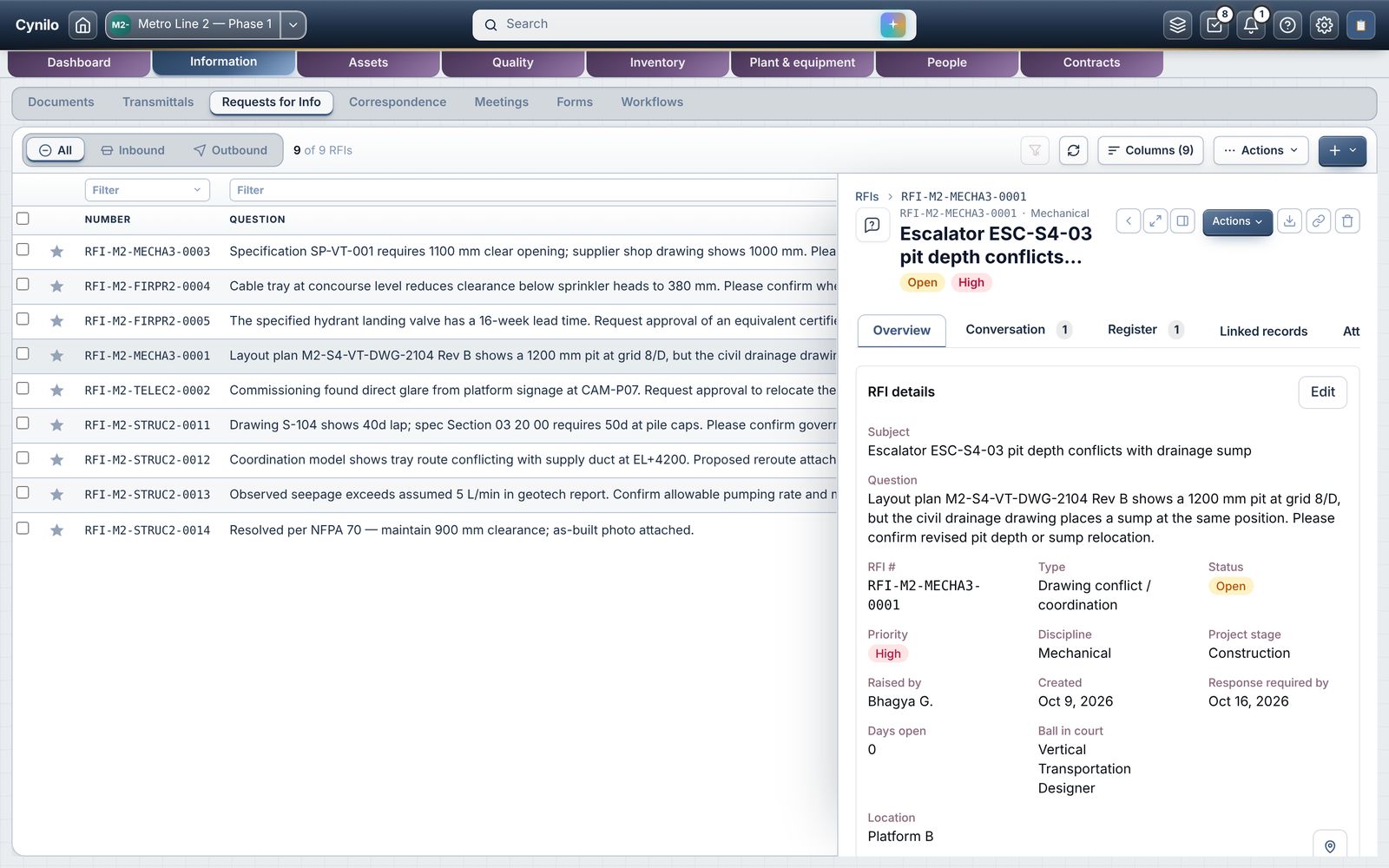Toggle side panel layout icon

tap(1182, 221)
